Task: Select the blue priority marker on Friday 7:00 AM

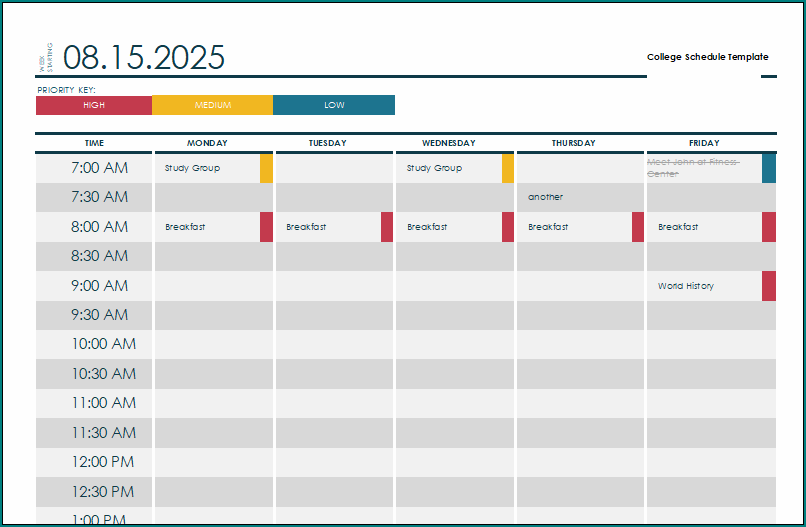Action: click(x=768, y=168)
